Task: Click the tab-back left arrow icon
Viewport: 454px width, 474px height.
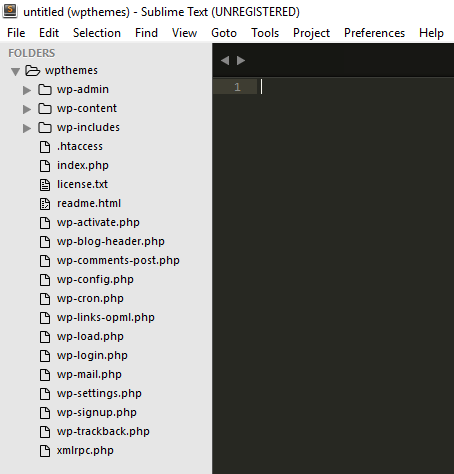Action: click(225, 60)
